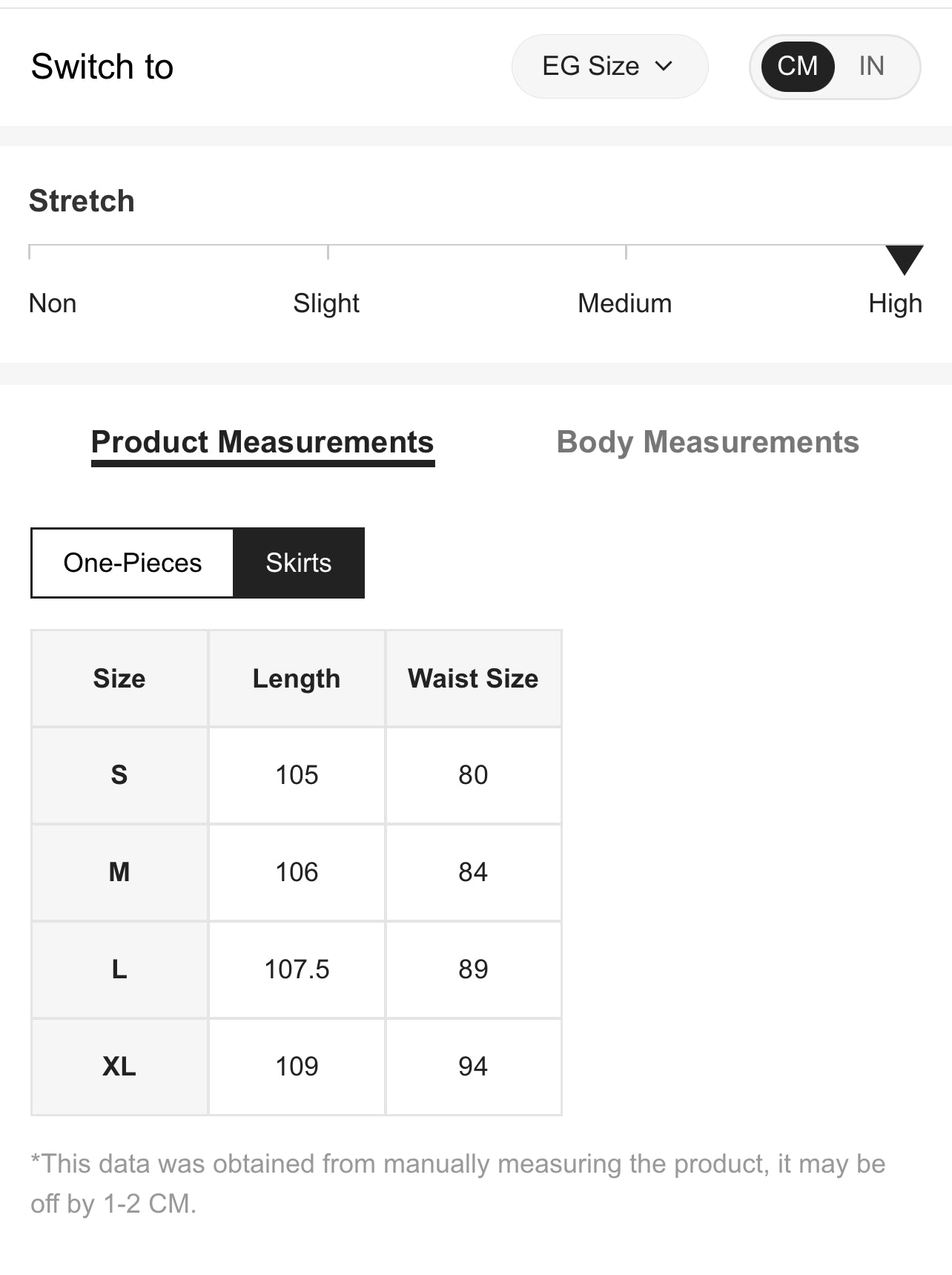Select the One-Pieces measurement button
This screenshot has width=952, height=1275.
[x=133, y=563]
